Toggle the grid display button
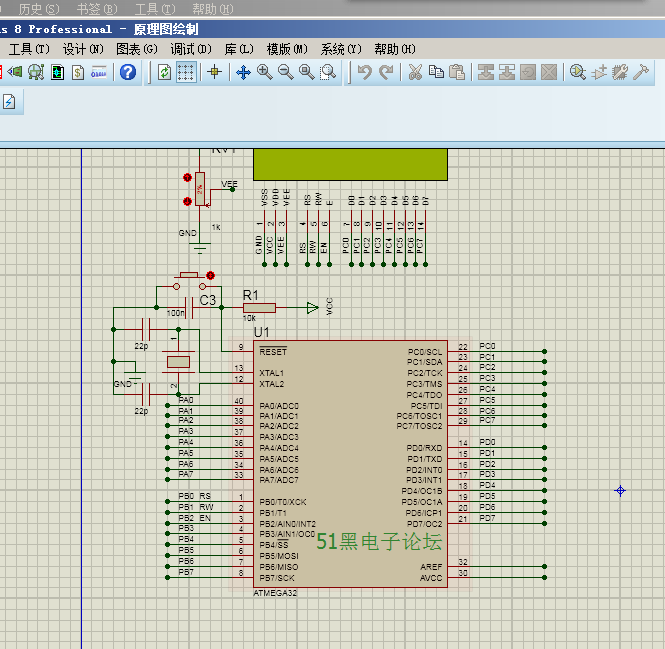 coord(186,72)
